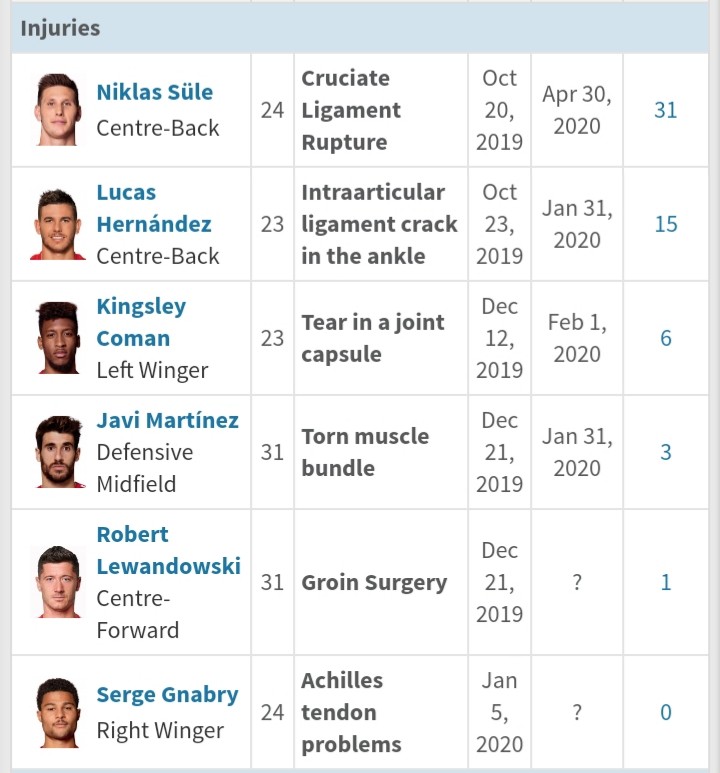Open Gnabry's 0 missed games link
Viewport: 720px width, 773px height.
point(665,712)
